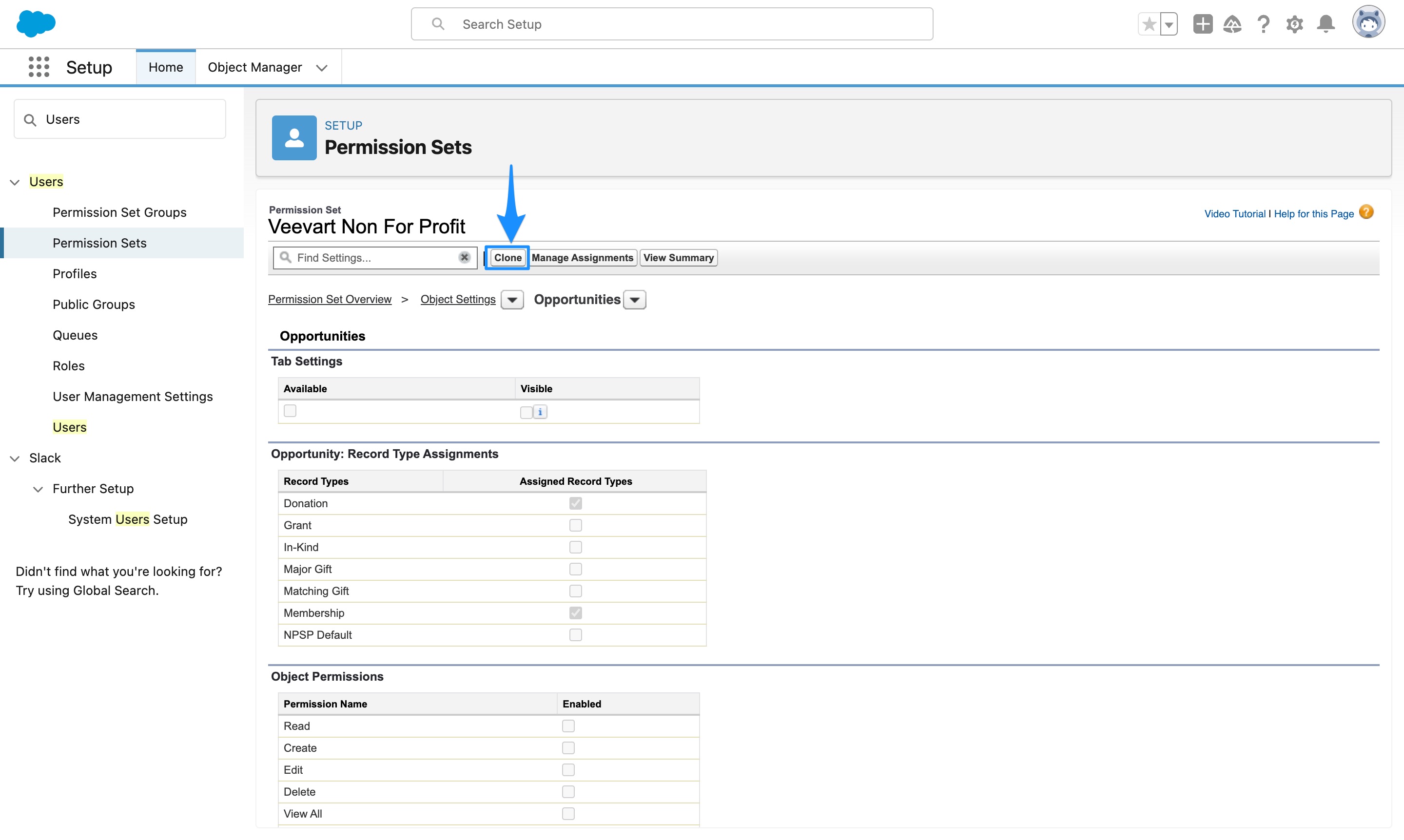
Task: Open the Setup gear icon
Action: [1295, 24]
